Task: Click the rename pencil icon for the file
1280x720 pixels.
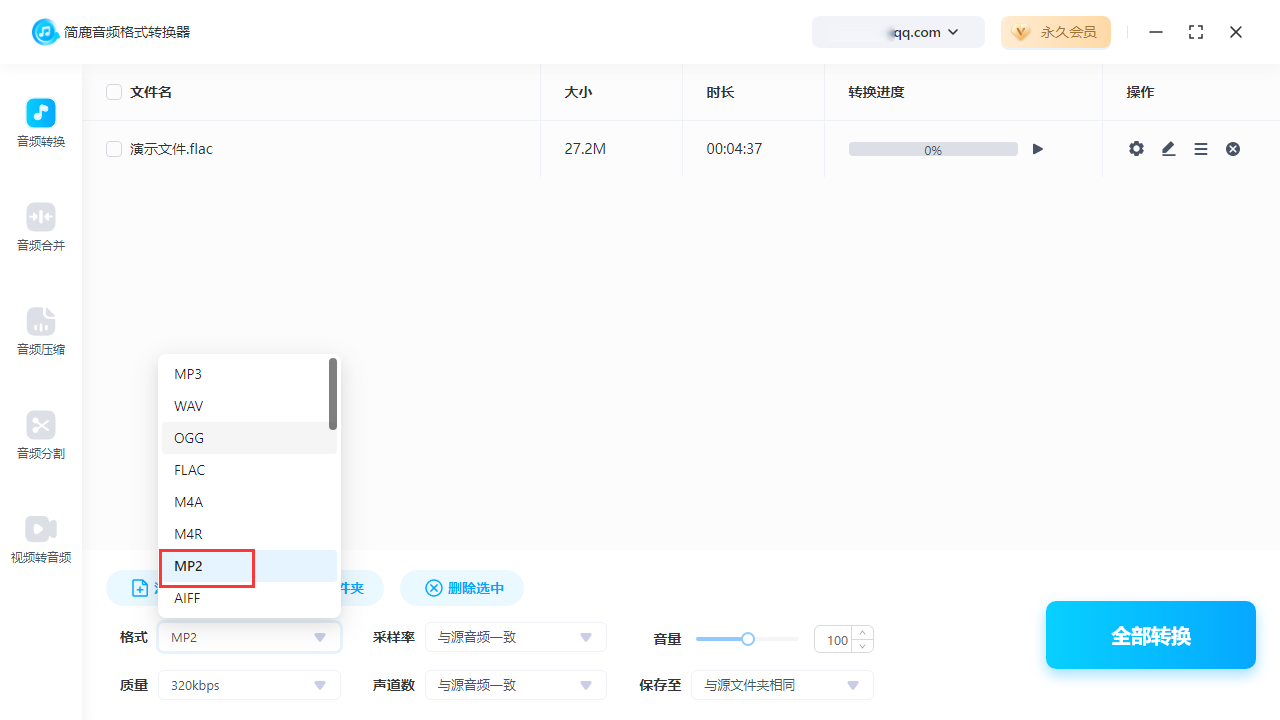Action: click(1168, 148)
